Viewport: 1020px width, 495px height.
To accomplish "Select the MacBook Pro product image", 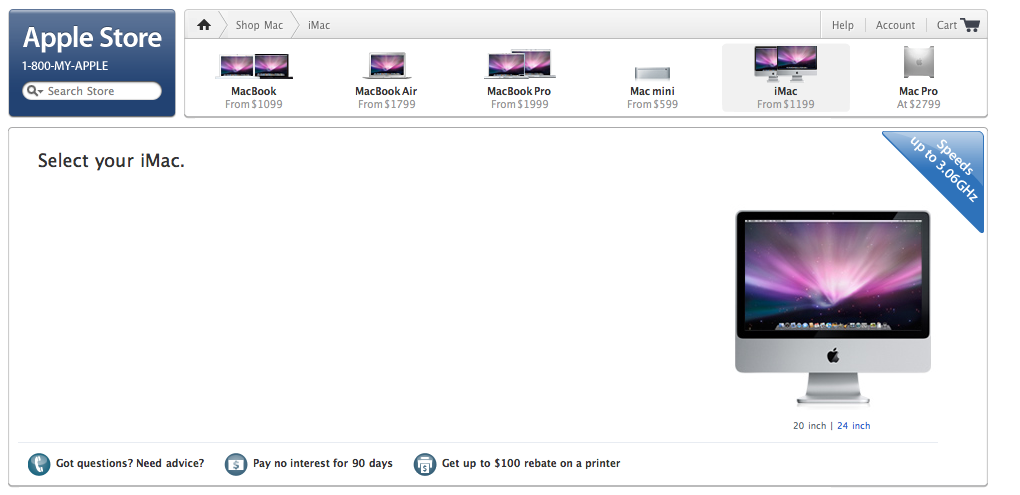I will tap(519, 64).
